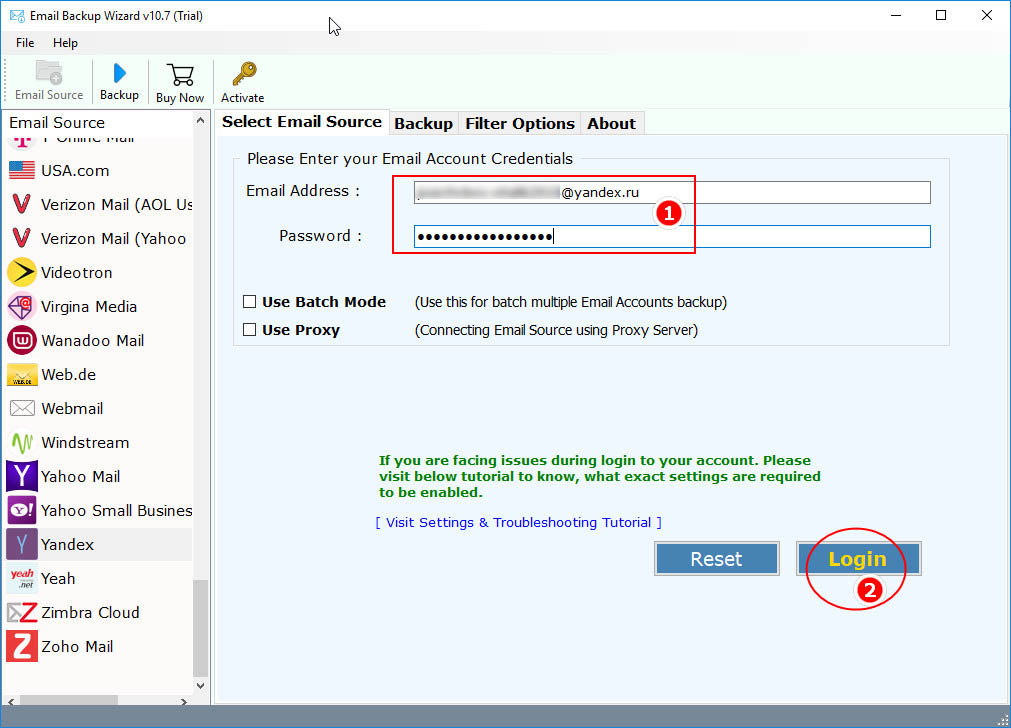This screenshot has height=728, width=1011.
Task: Click the source list left scroll arrow
Action: [11, 702]
